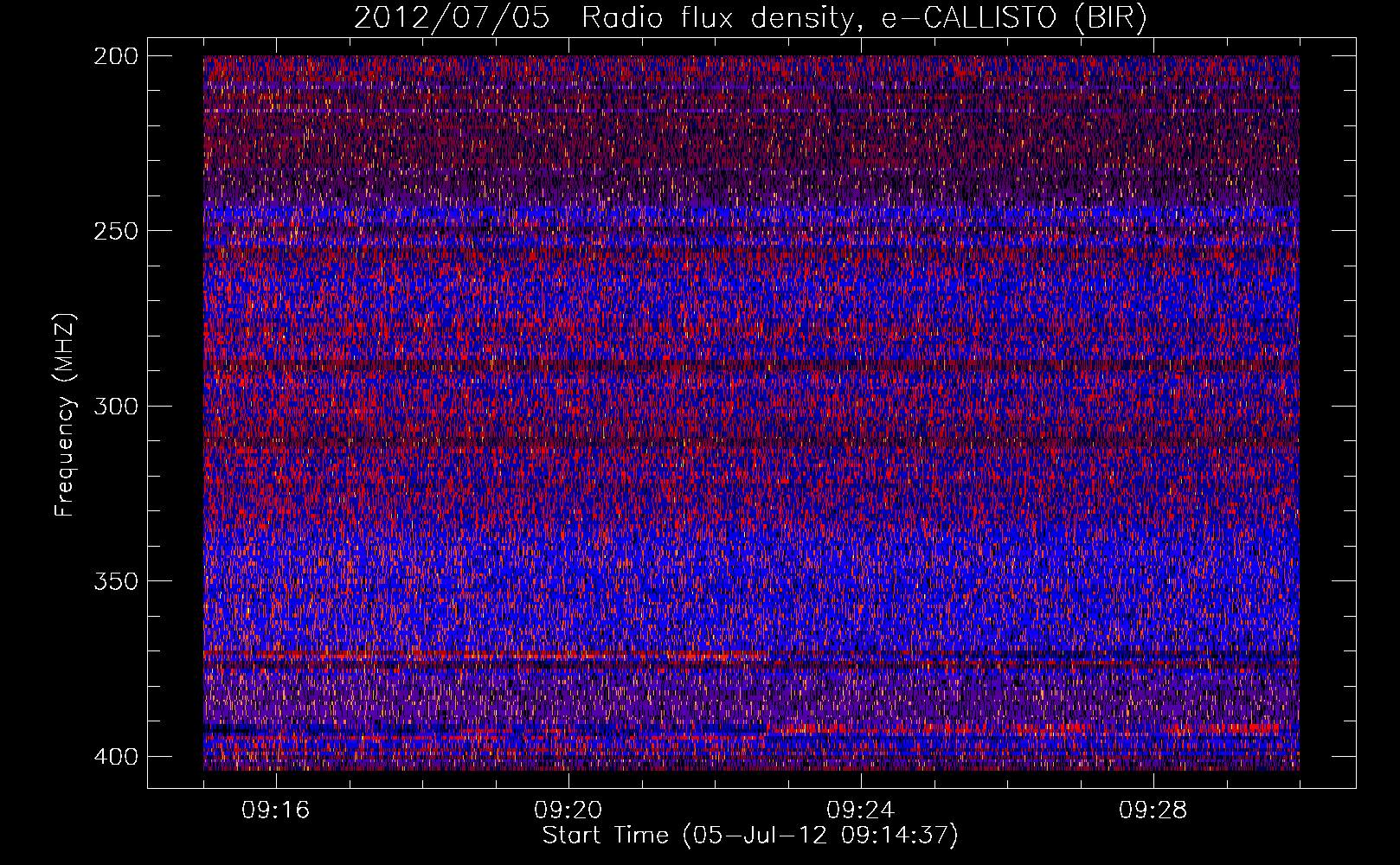The width and height of the screenshot is (1400, 865).
Task: Click the 250 frequency tick label
Action: click(x=115, y=231)
